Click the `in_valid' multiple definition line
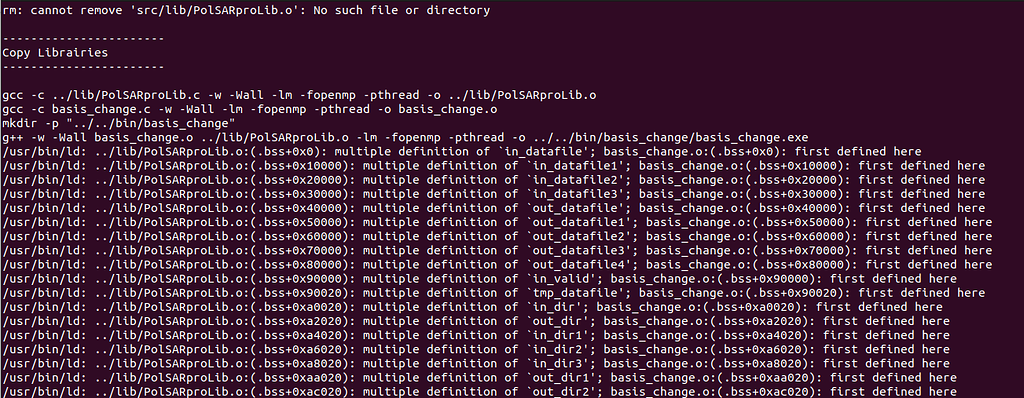1024x398 pixels. tap(479, 279)
